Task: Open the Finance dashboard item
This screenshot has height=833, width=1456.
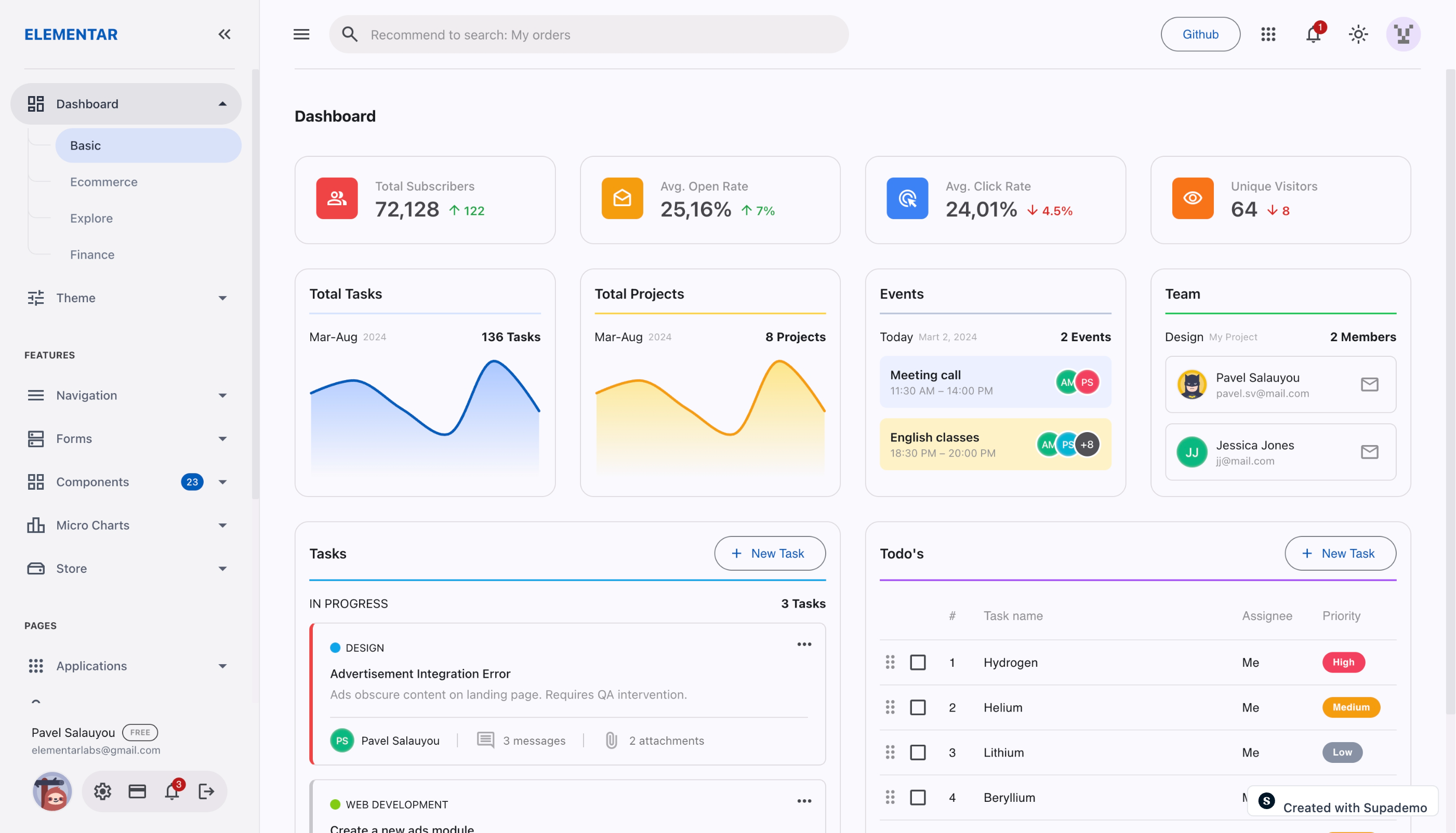Action: tap(92, 254)
